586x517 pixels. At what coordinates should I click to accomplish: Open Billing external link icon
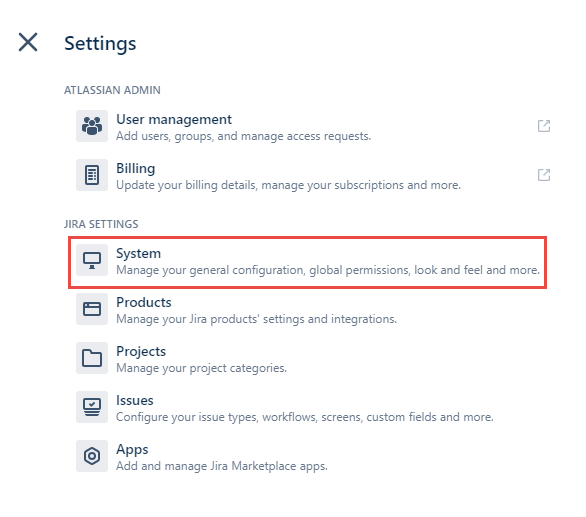point(544,175)
